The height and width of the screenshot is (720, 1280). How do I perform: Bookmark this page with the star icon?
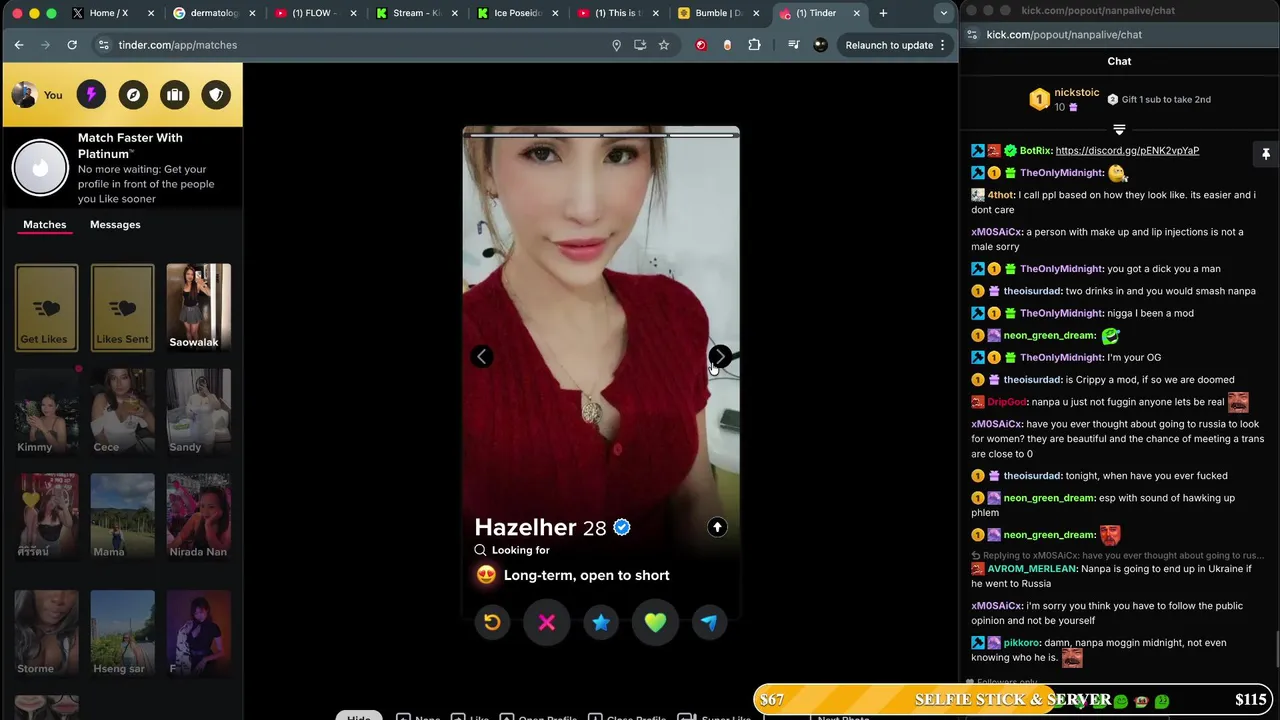[x=663, y=45]
